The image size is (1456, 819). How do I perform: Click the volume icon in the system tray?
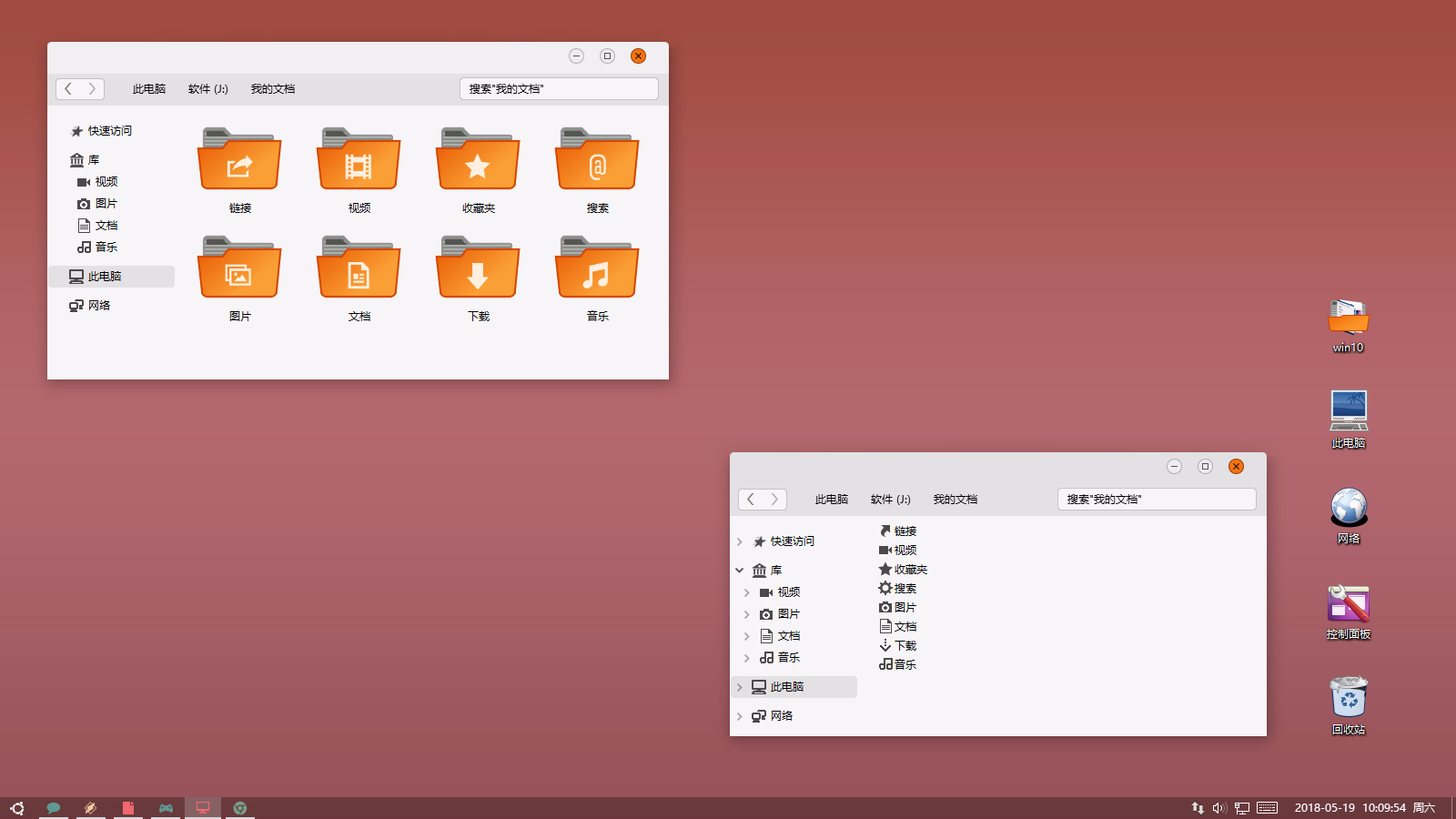[x=1218, y=807]
